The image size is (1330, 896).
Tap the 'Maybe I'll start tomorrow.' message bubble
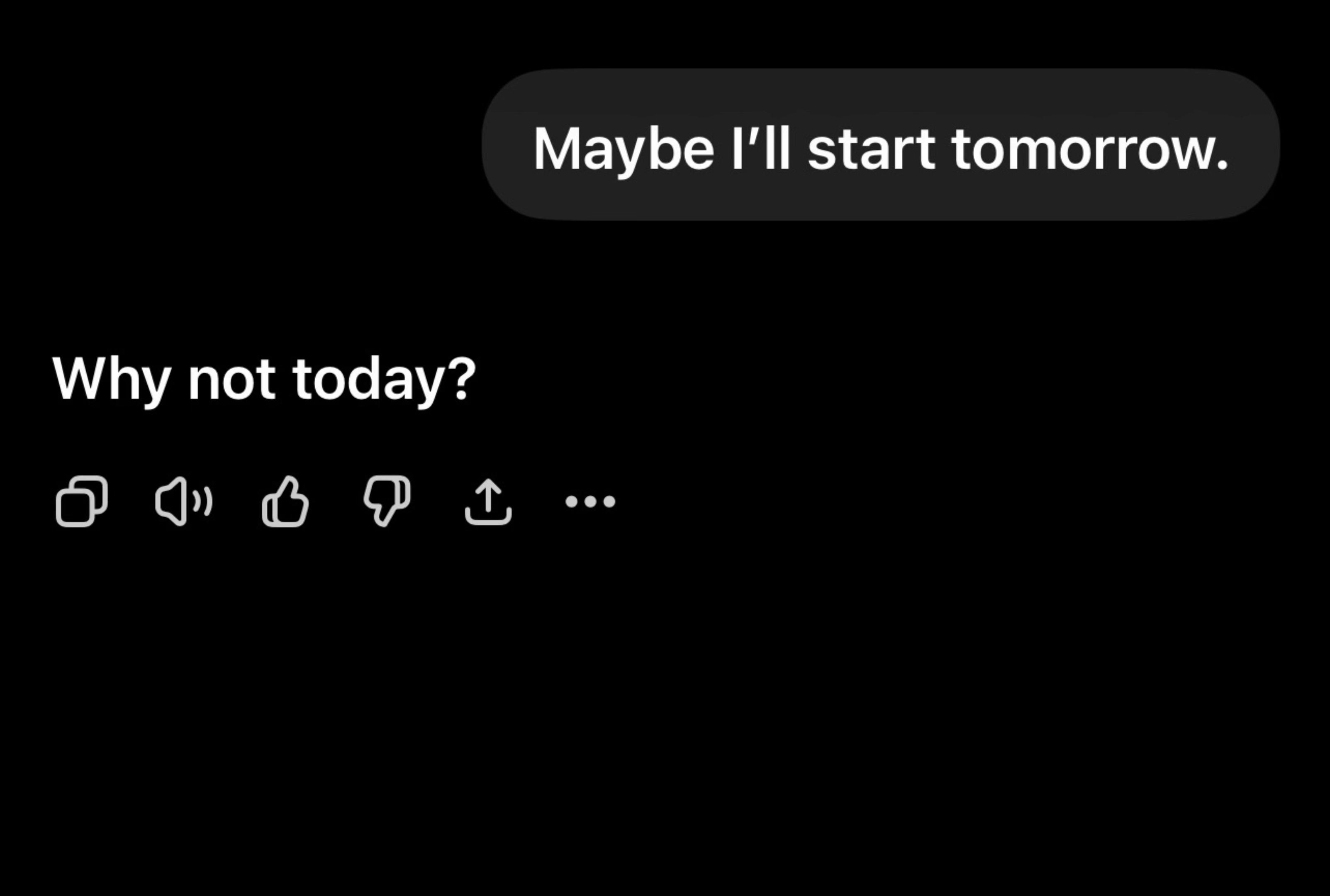click(881, 145)
